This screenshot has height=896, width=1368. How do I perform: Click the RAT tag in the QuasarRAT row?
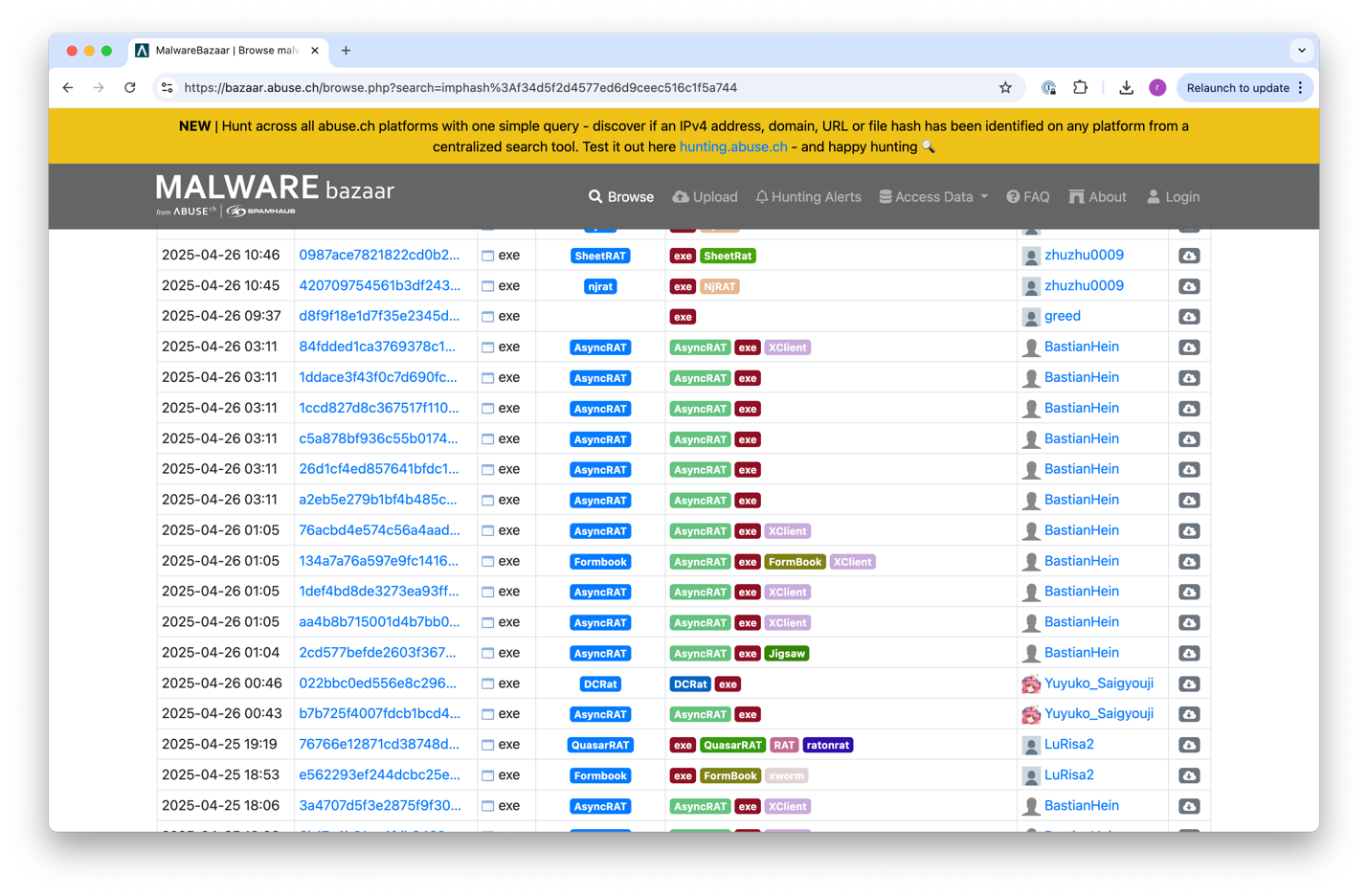tap(784, 745)
